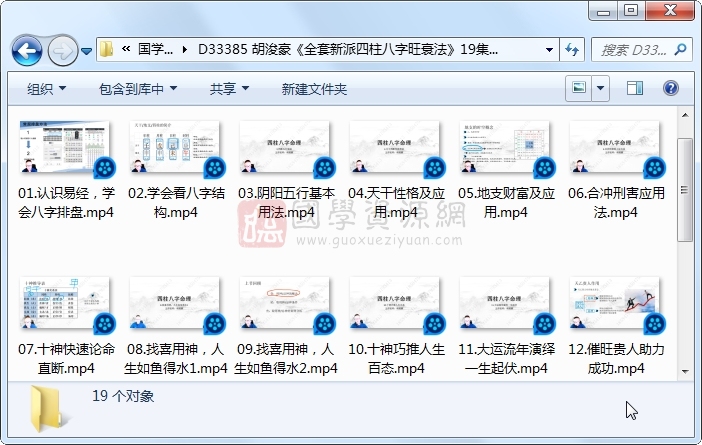This screenshot has width=702, height=445.
Task: Expand the breadcrumb arrow after 国学...
Action: click(184, 49)
